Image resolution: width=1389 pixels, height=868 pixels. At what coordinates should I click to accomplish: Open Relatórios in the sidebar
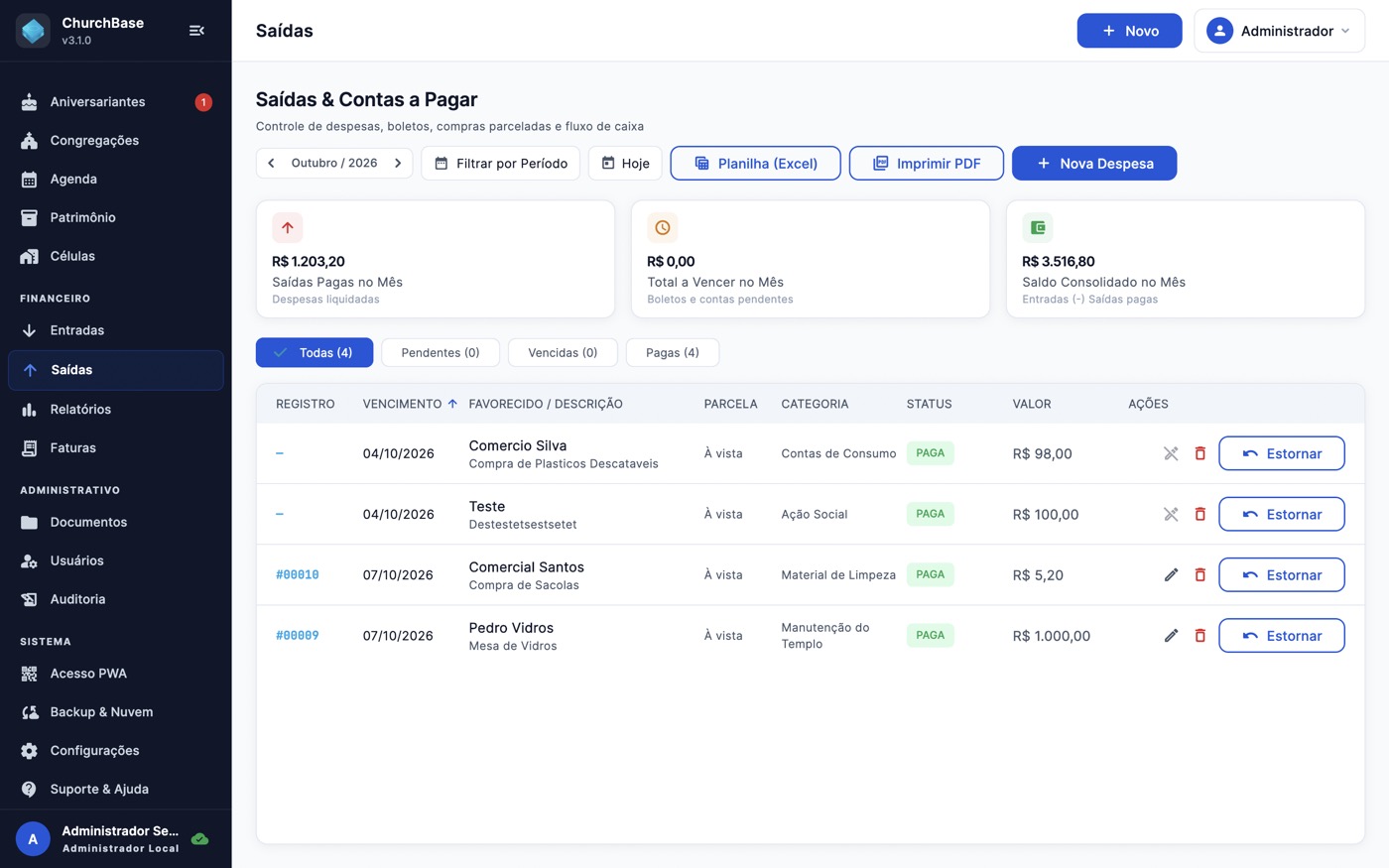coord(116,410)
